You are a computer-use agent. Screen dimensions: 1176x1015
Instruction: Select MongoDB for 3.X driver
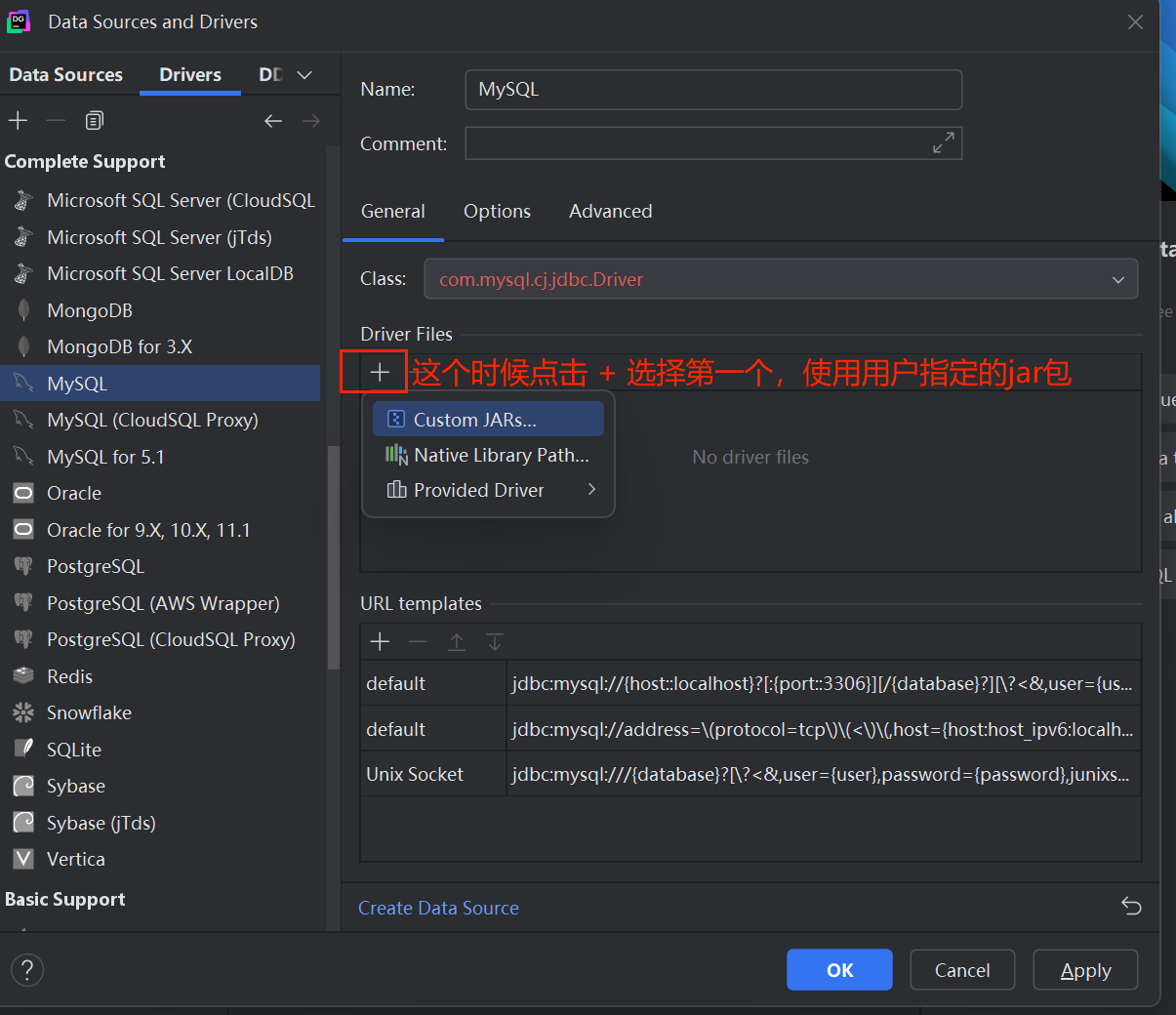click(x=160, y=347)
